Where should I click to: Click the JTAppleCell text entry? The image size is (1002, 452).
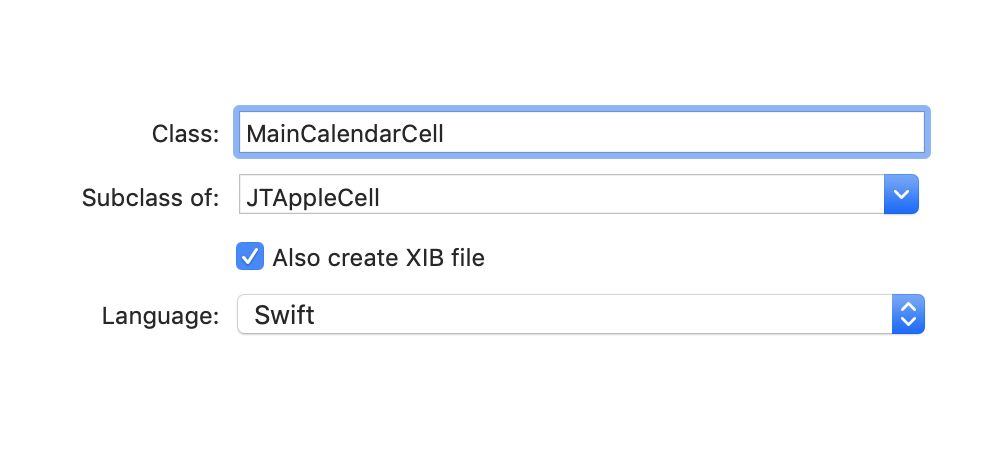(x=313, y=196)
